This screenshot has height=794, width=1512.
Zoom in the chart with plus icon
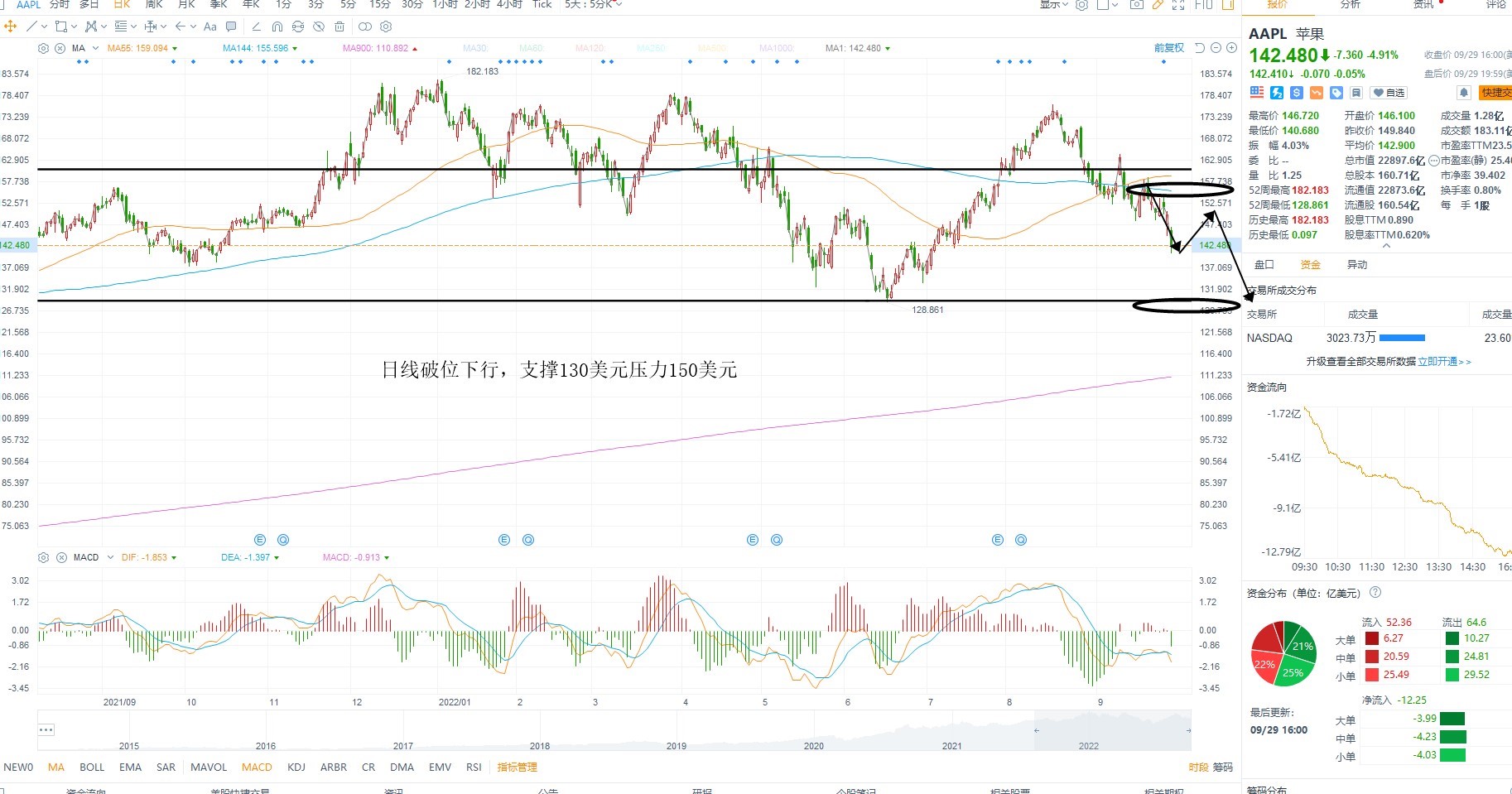pyautogui.click(x=1231, y=48)
